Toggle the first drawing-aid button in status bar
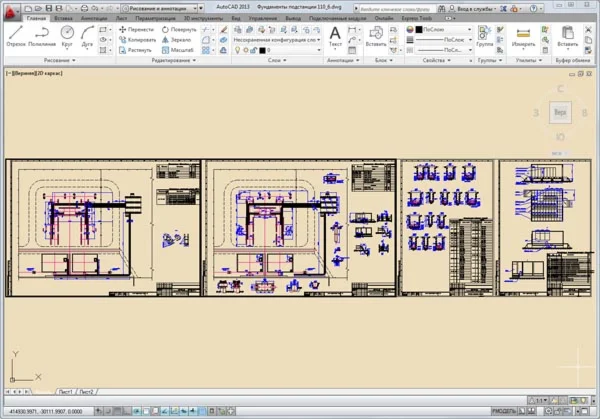Image resolution: width=600 pixels, height=419 pixels. pos(99,410)
